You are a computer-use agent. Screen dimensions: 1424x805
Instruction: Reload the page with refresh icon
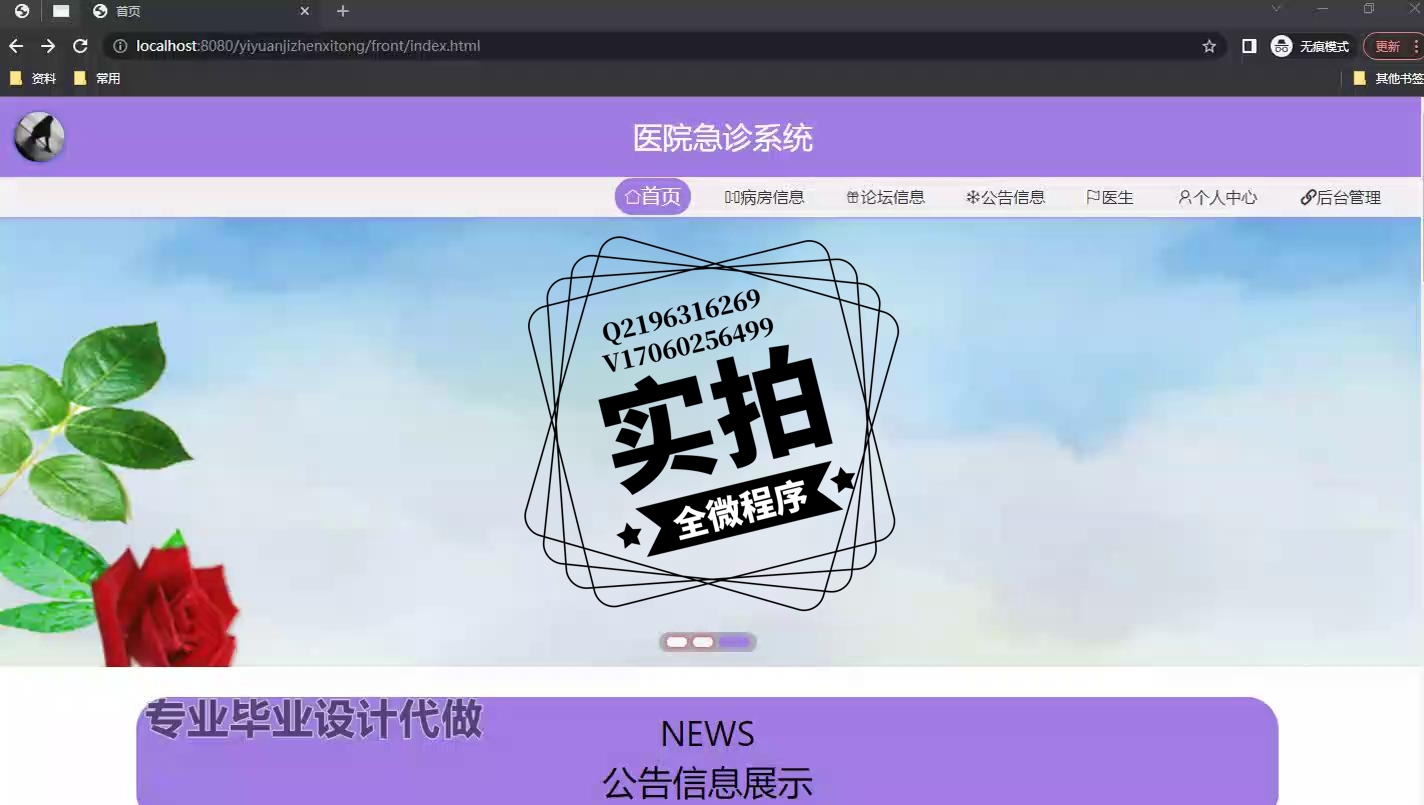[x=80, y=46]
